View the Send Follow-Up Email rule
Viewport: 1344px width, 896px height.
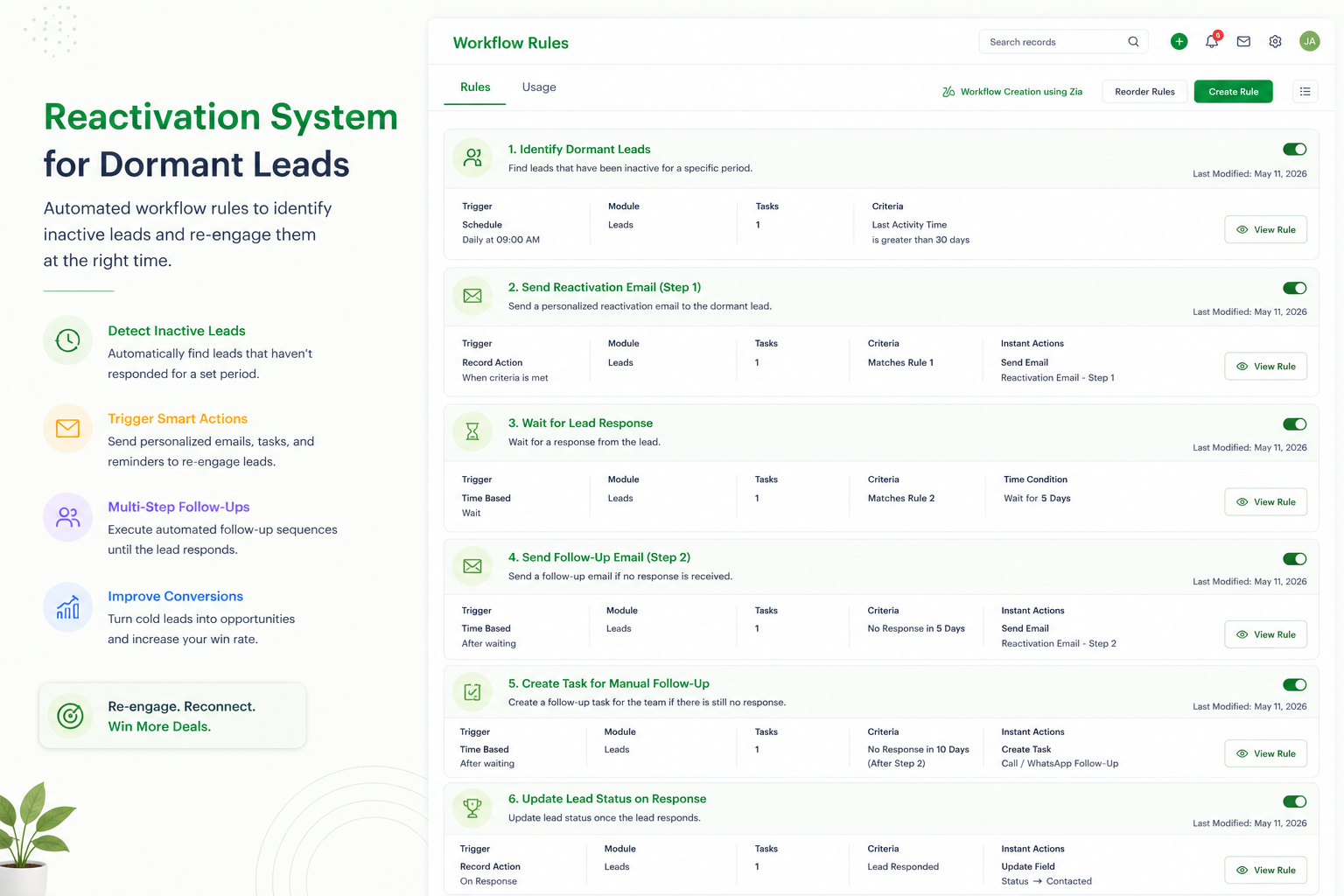[x=1265, y=634]
